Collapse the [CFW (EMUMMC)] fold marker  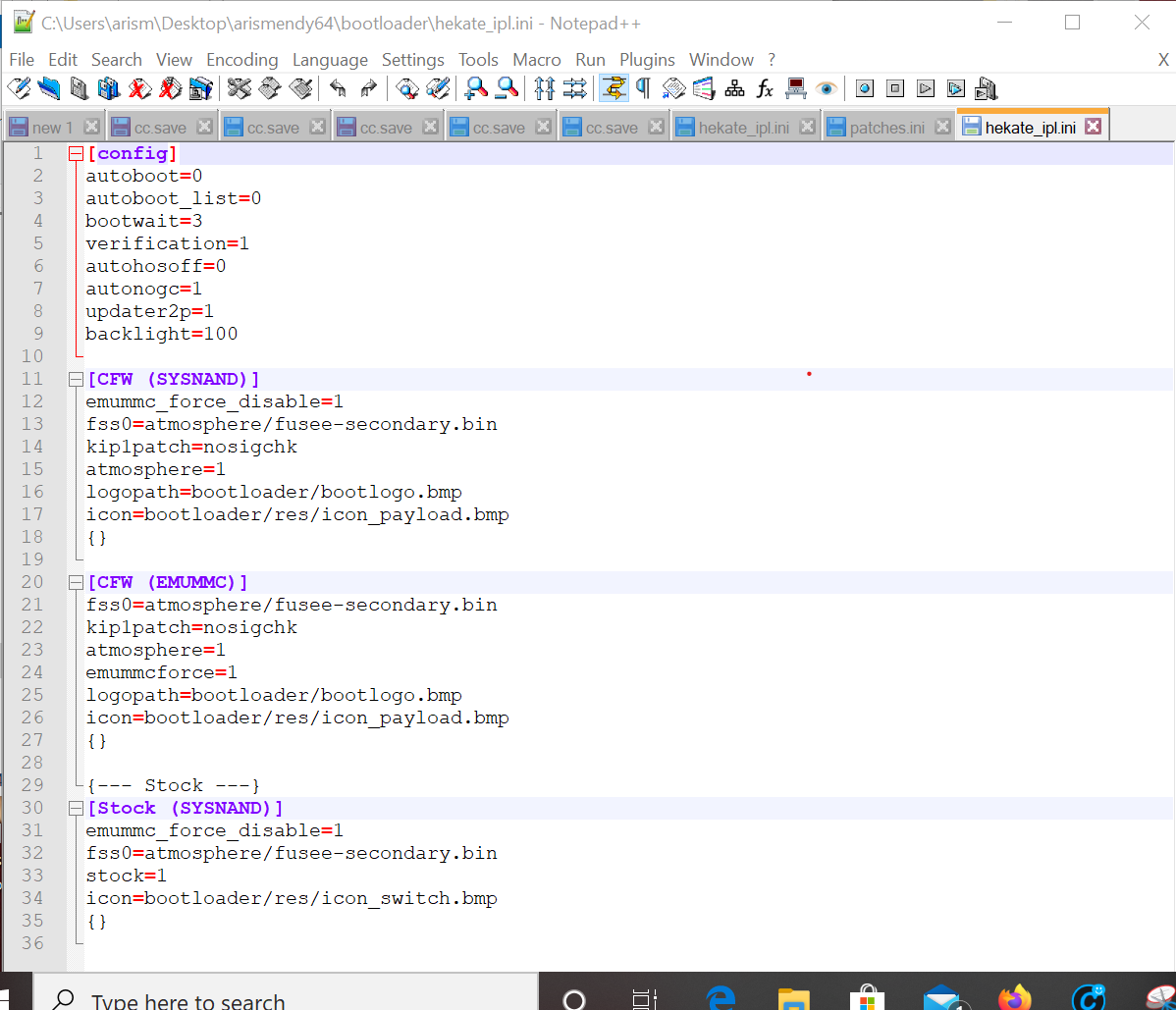75,583
